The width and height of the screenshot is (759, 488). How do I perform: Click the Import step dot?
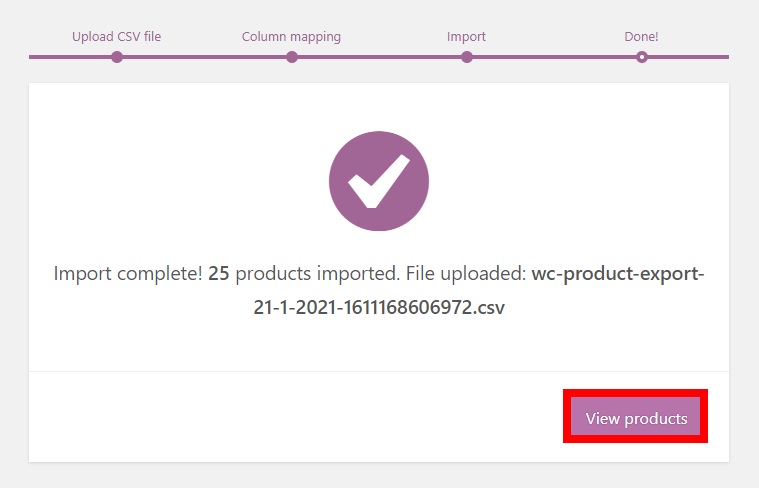[x=466, y=57]
